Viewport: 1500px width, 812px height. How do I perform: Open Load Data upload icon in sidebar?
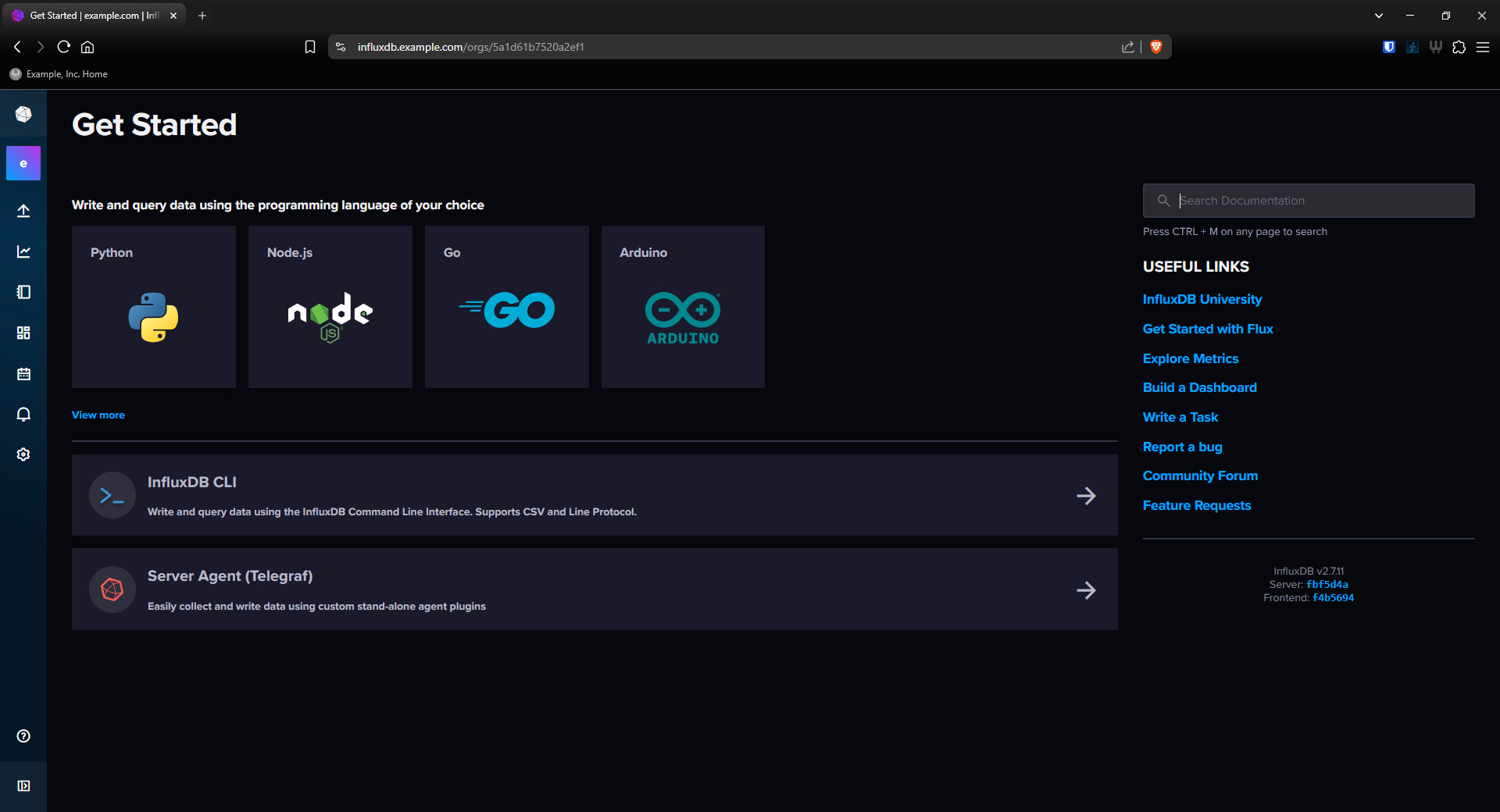point(23,211)
